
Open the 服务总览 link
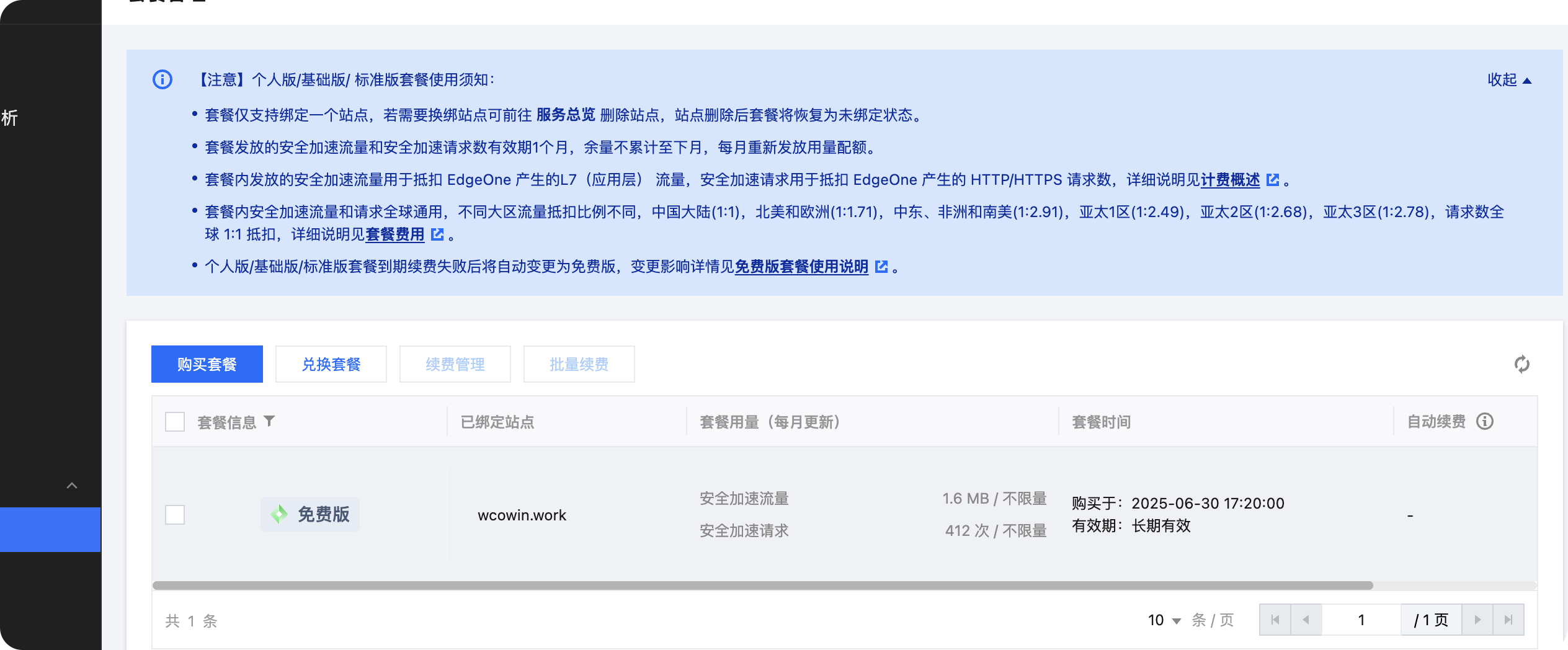565,115
